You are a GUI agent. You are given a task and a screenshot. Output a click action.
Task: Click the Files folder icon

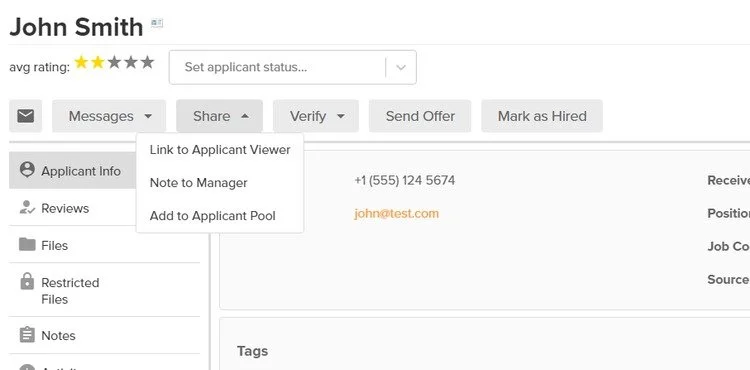coord(27,245)
